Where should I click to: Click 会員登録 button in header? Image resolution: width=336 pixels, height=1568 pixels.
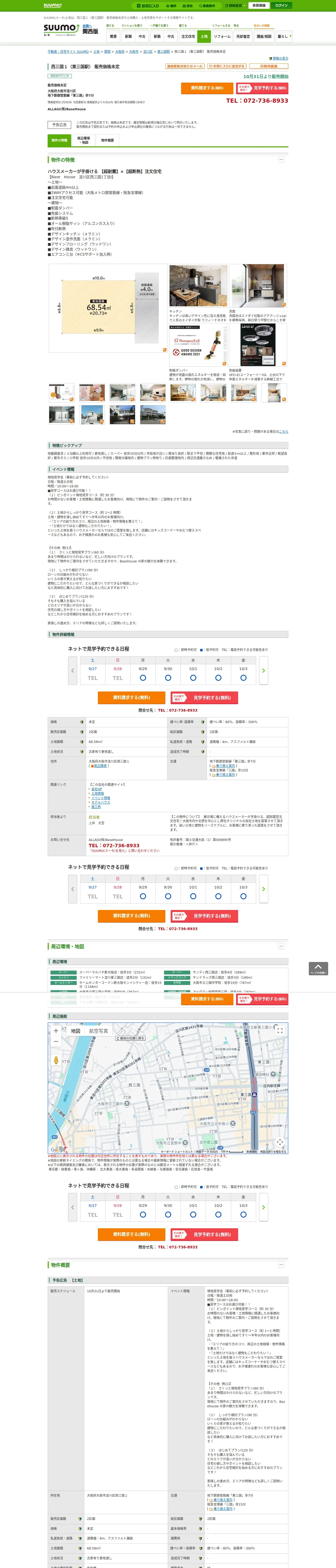tap(259, 5)
